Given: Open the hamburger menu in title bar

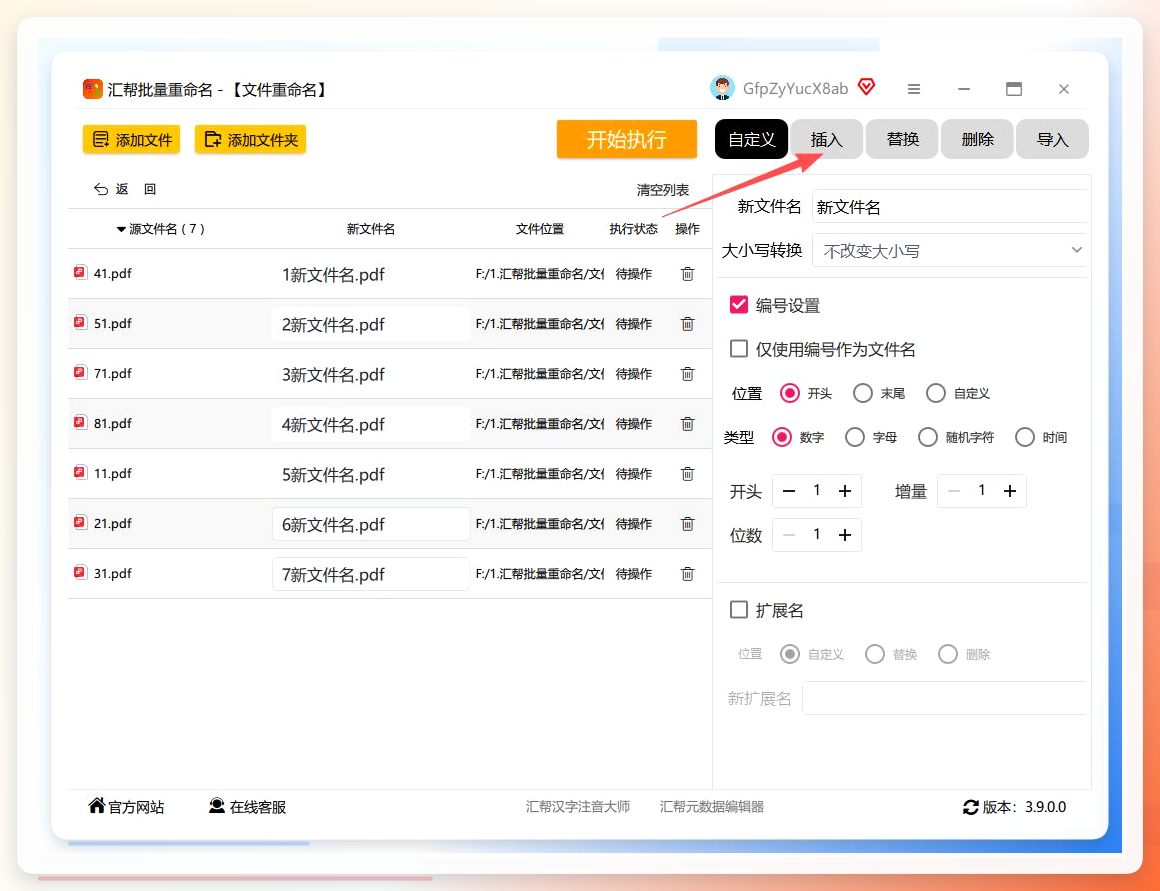Looking at the screenshot, I should tap(914, 89).
